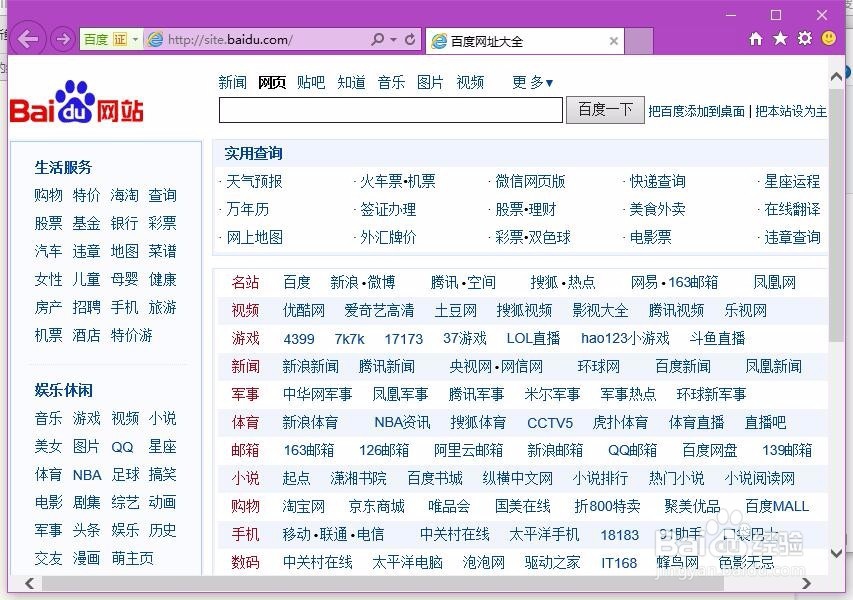Open the address bar autocomplete dropdown arrow

pyautogui.click(x=393, y=39)
